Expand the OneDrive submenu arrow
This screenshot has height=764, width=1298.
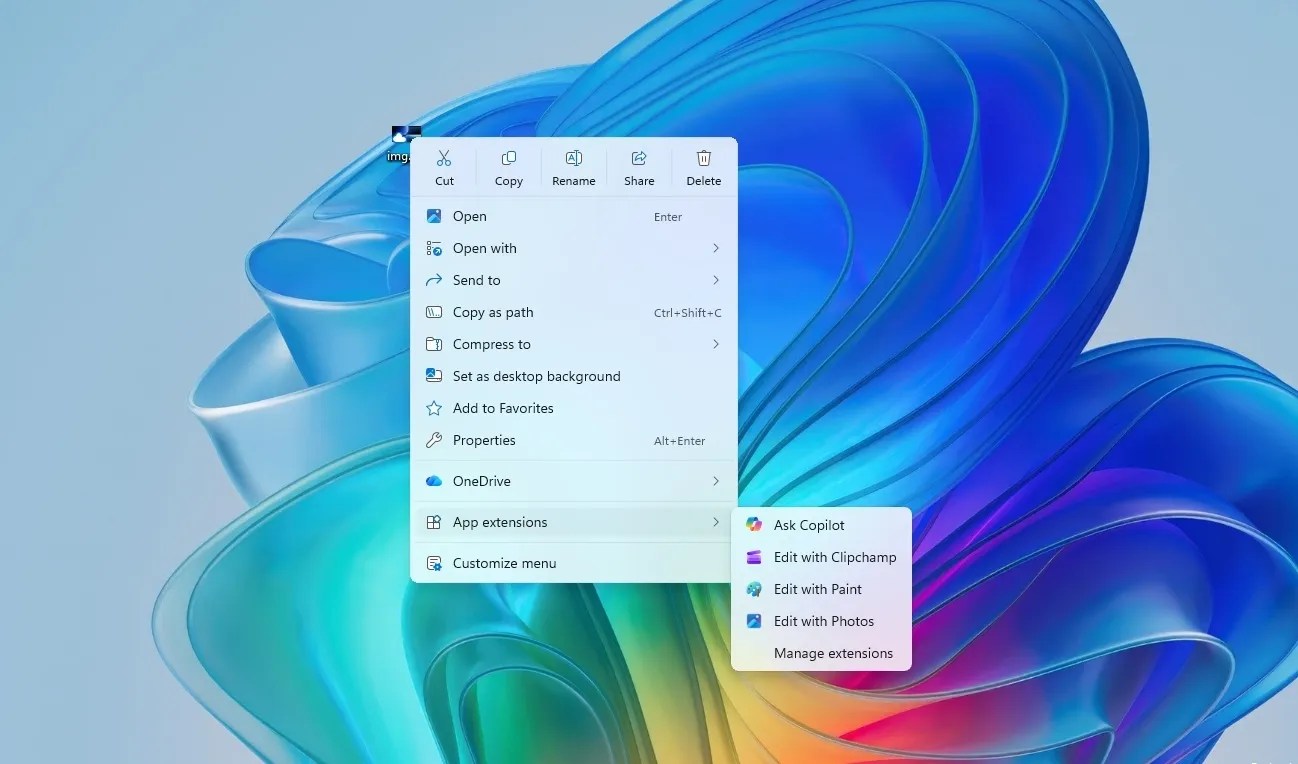(x=716, y=481)
